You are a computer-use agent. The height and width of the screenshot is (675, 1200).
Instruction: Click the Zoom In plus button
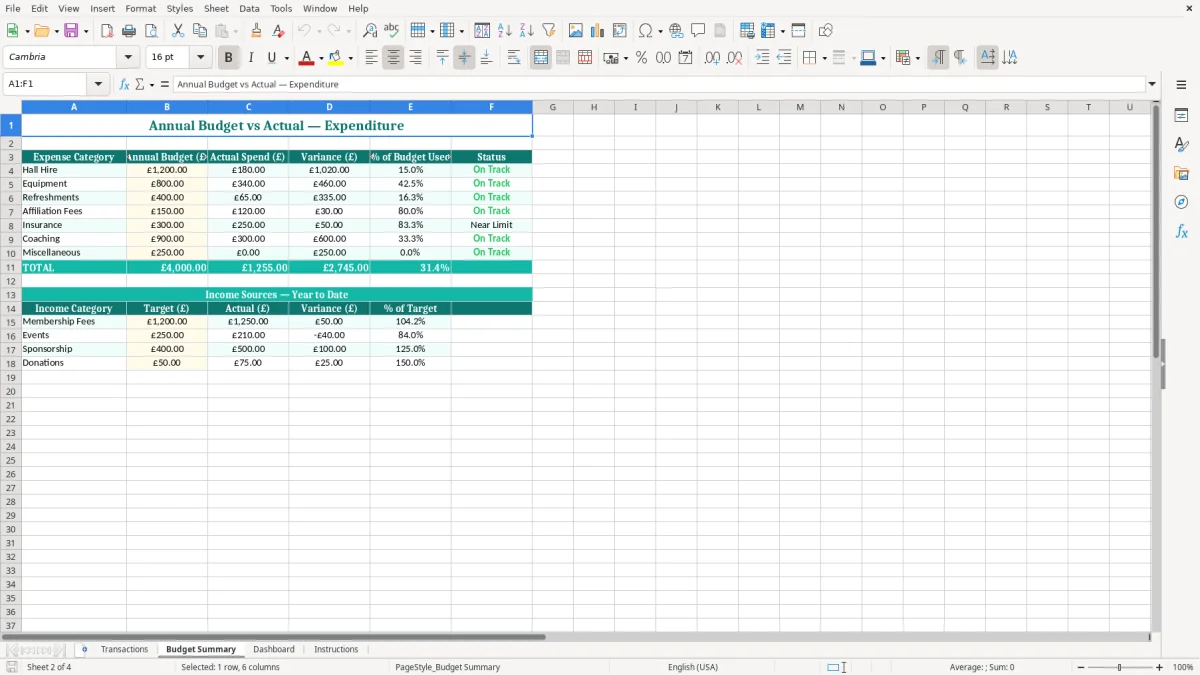coord(1160,667)
